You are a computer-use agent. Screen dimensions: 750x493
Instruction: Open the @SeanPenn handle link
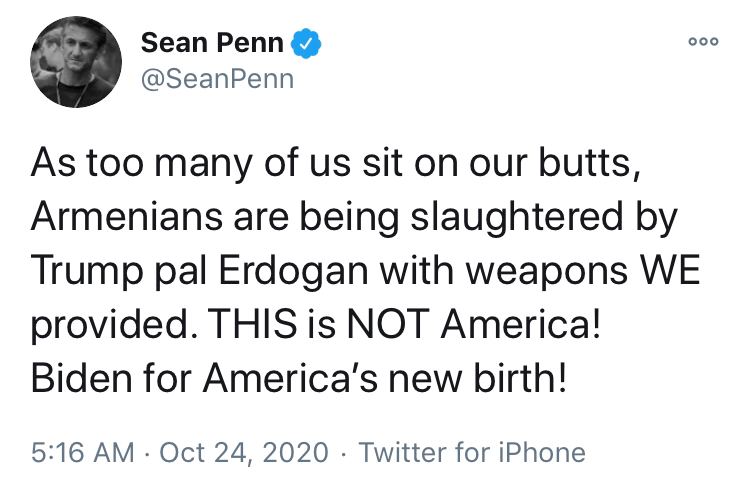tap(217, 79)
